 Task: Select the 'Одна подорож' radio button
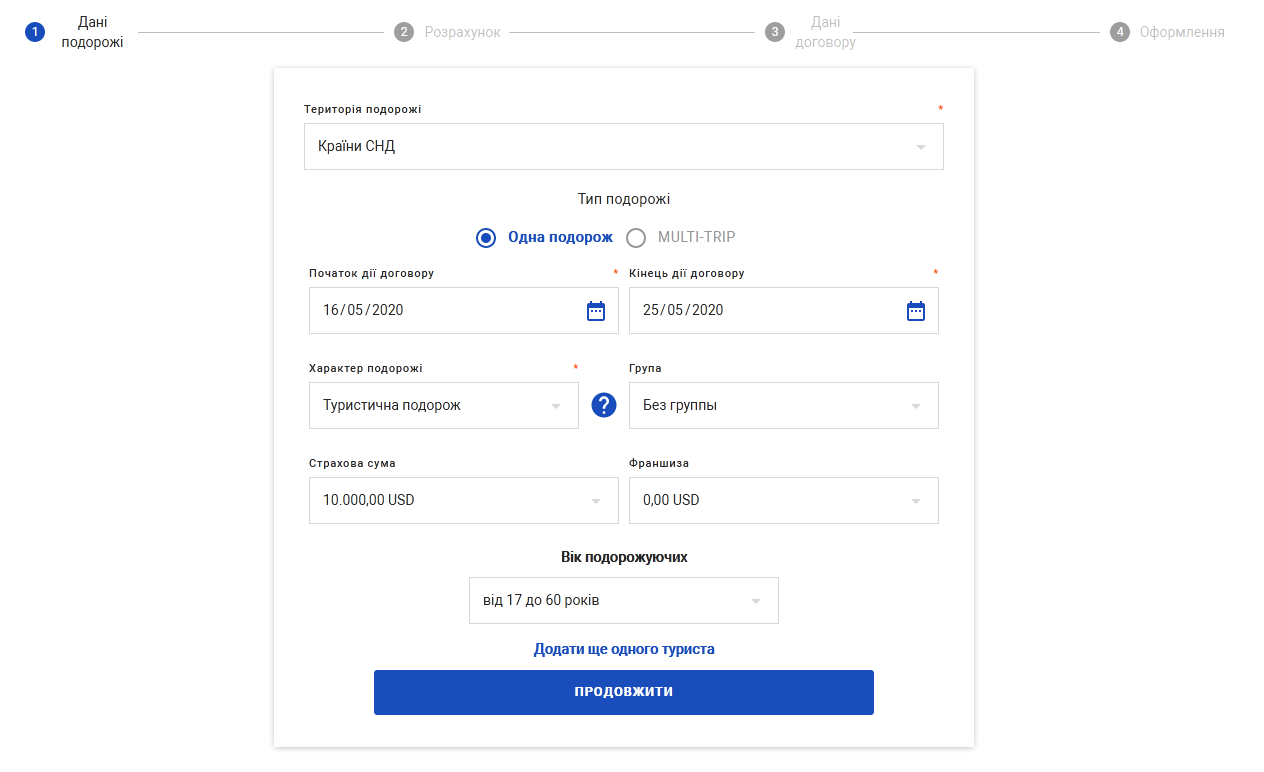[486, 238]
